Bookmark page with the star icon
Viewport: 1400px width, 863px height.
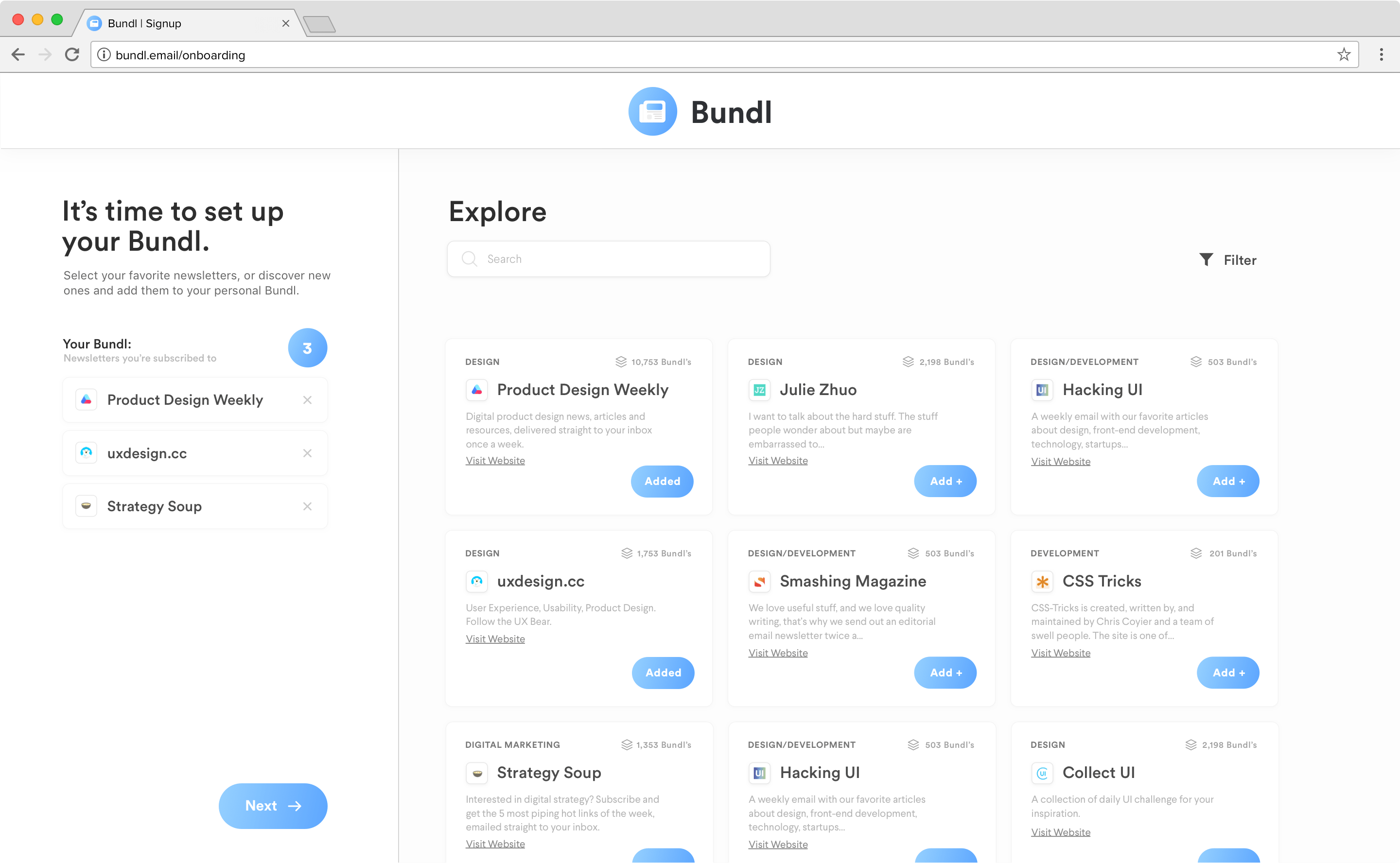tap(1344, 55)
